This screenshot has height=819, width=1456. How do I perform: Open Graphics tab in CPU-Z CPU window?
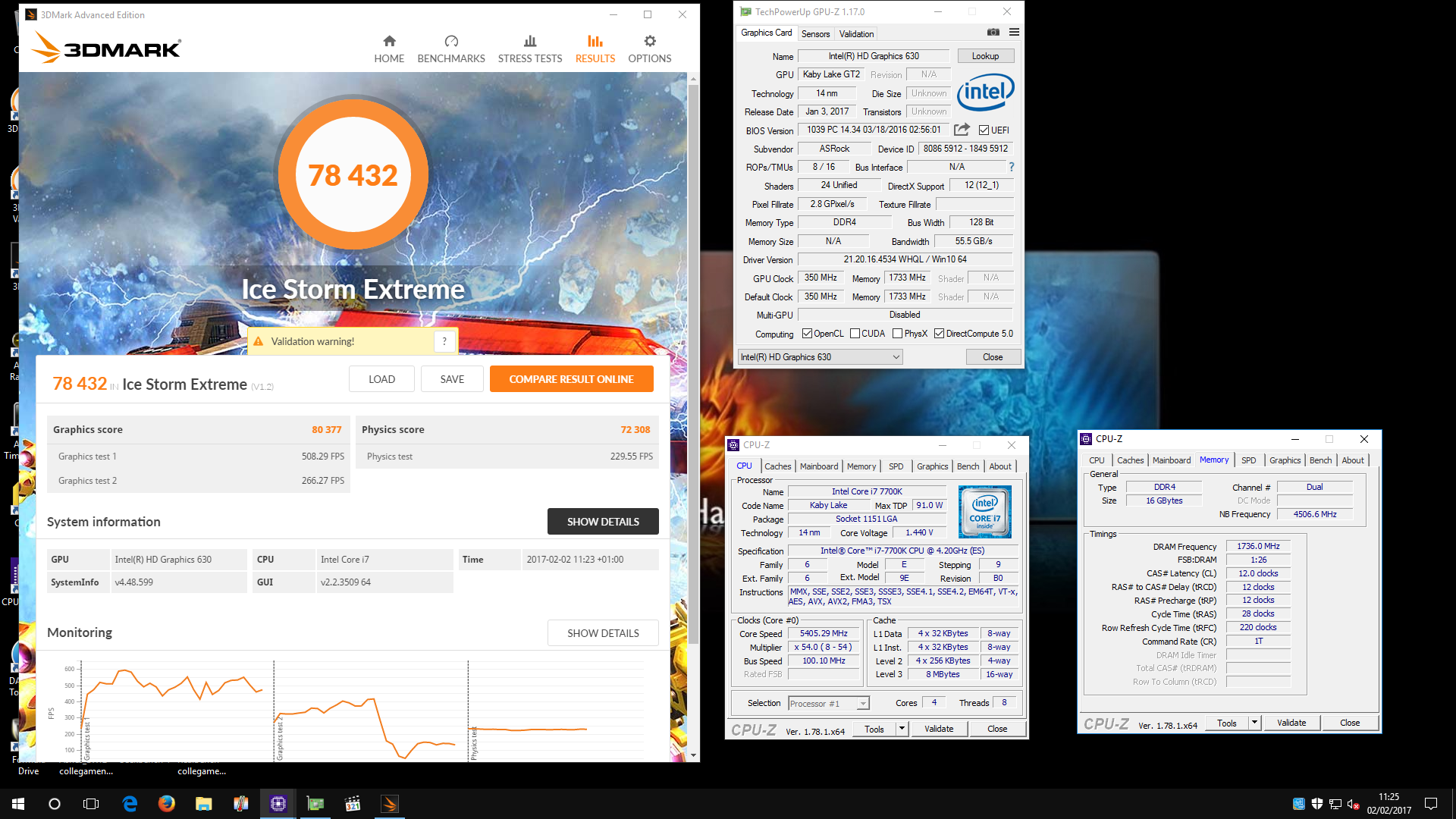(x=932, y=466)
